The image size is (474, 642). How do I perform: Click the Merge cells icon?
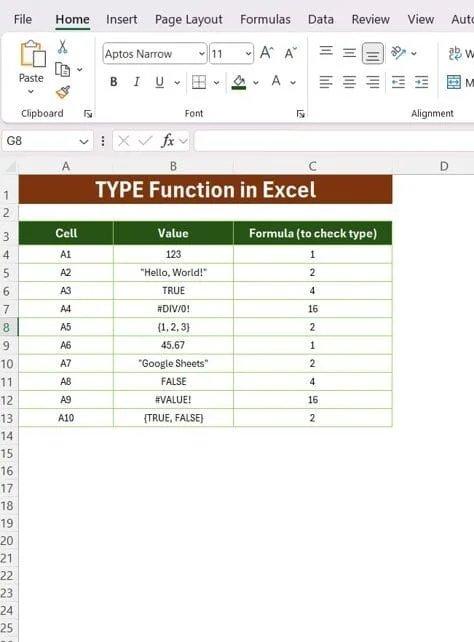tap(454, 82)
